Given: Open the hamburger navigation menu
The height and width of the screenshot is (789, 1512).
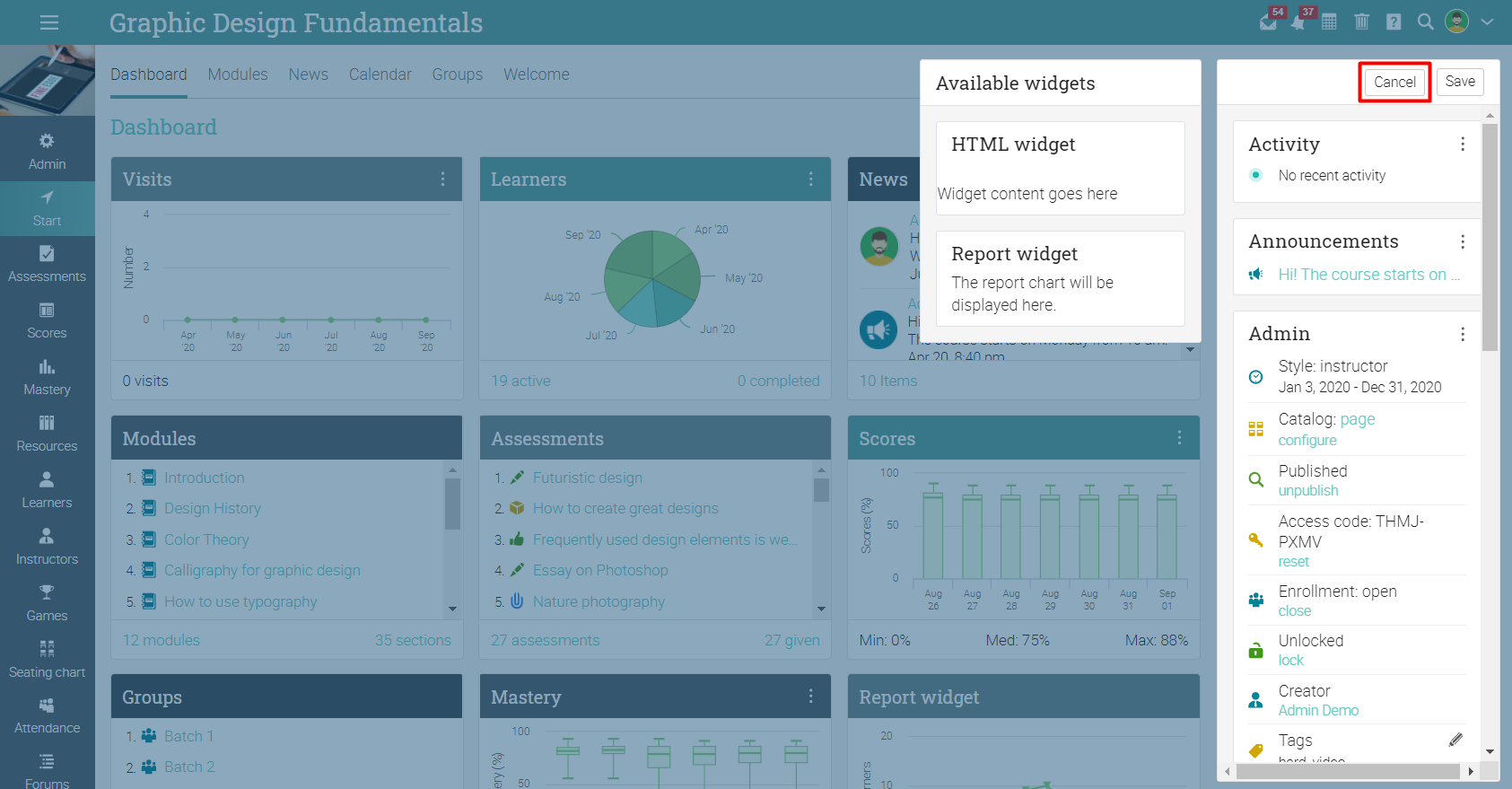Looking at the screenshot, I should pyautogui.click(x=49, y=22).
